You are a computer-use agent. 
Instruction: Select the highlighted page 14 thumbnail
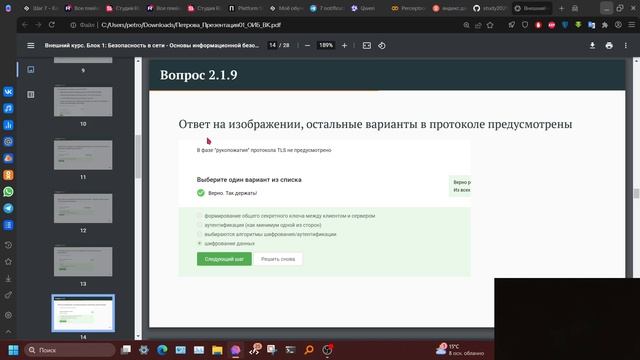(83, 313)
